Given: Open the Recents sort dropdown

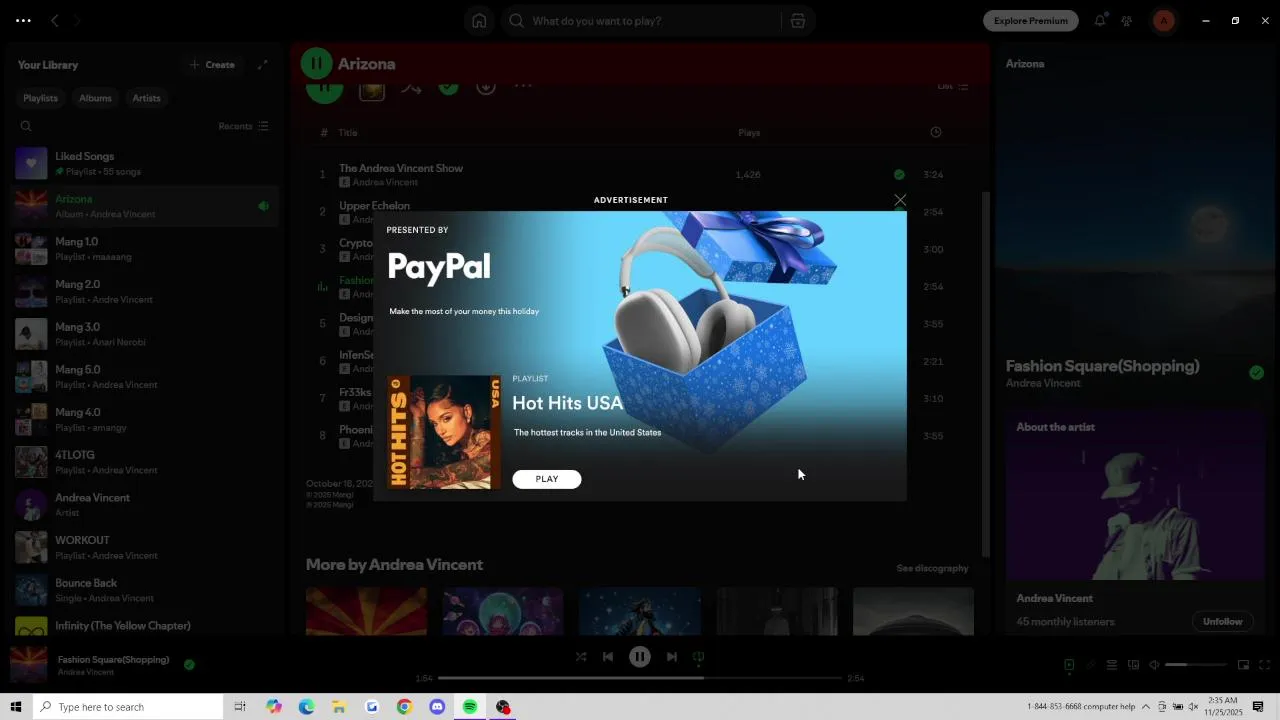Looking at the screenshot, I should tap(244, 126).
